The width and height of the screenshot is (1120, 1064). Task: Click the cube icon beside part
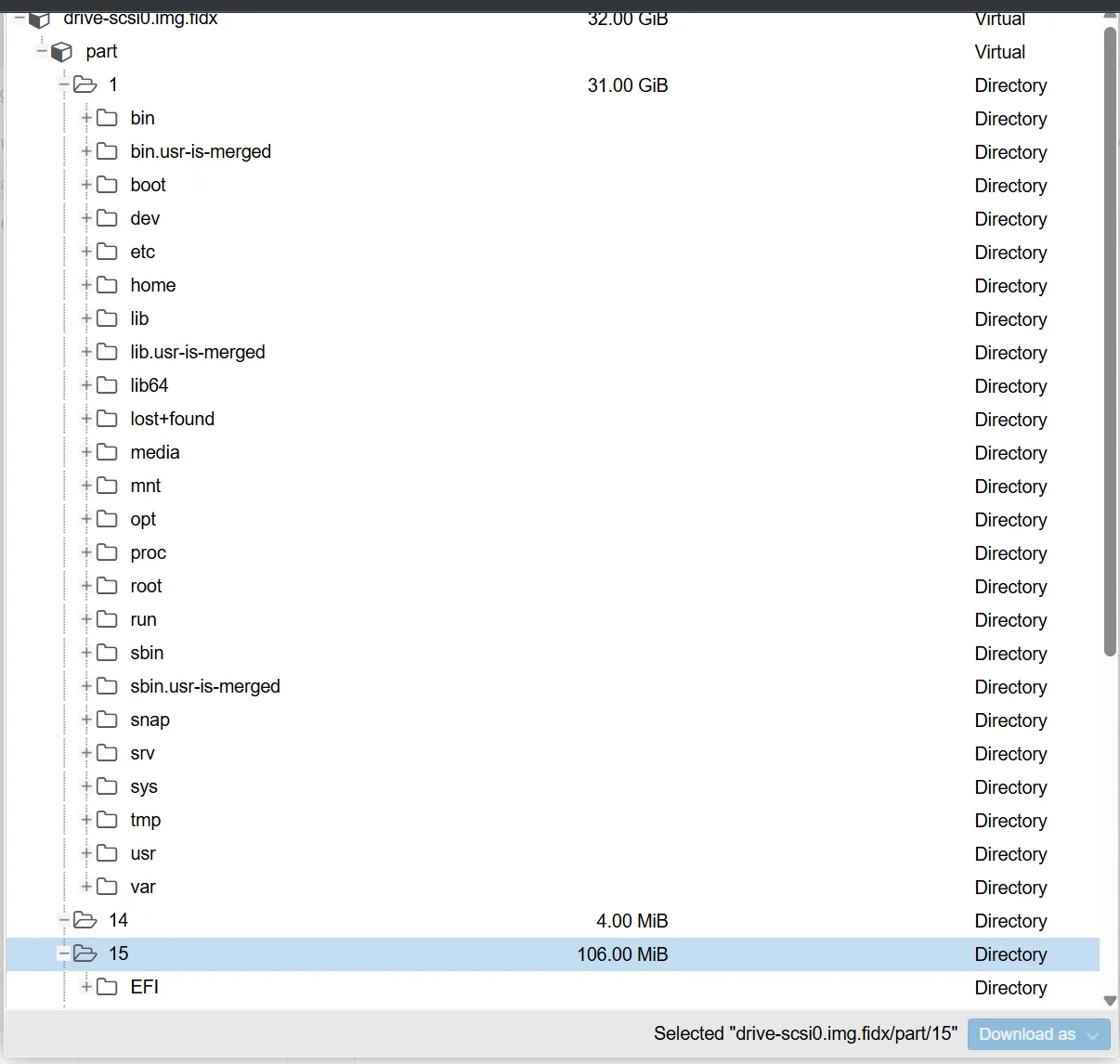(61, 52)
